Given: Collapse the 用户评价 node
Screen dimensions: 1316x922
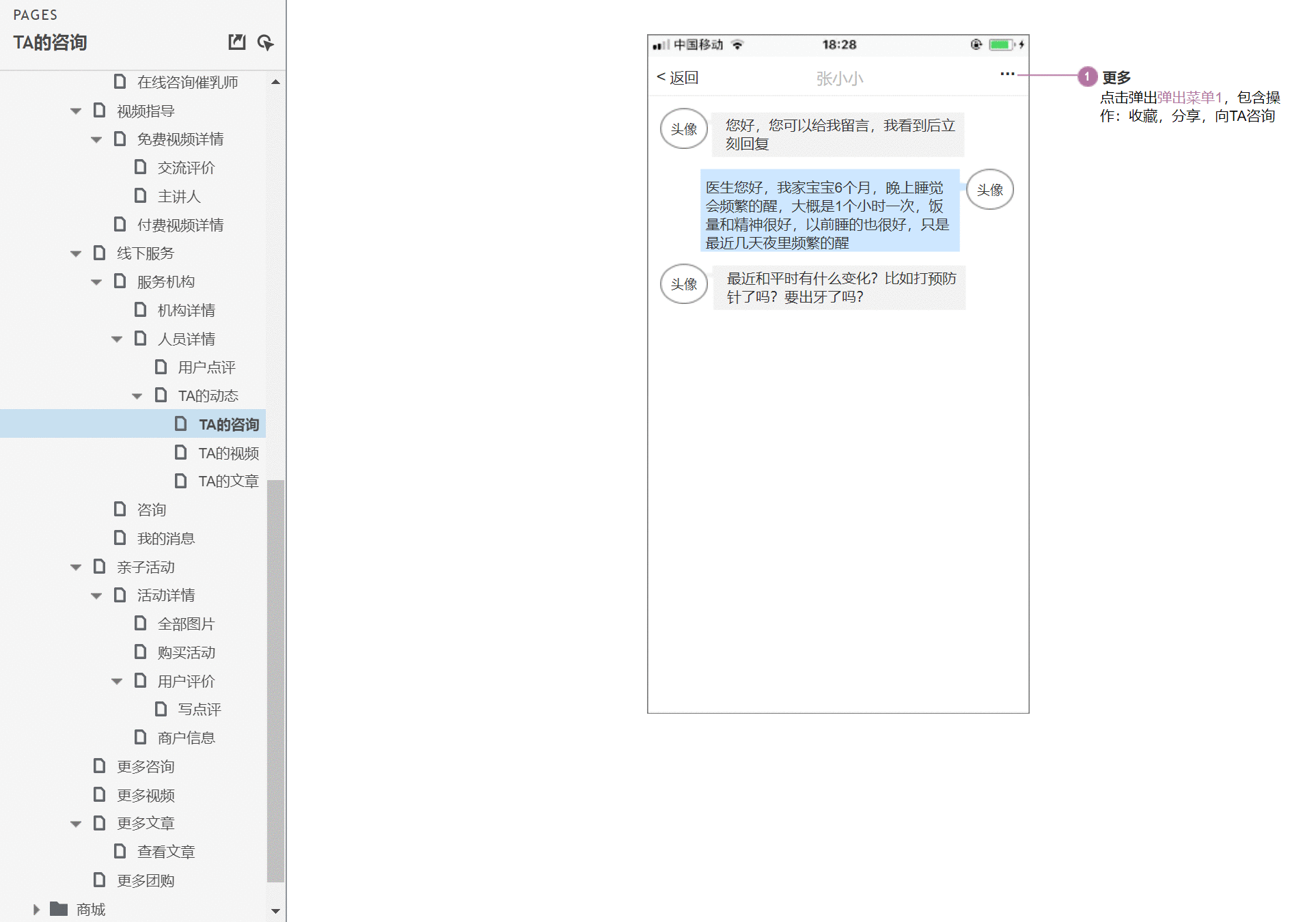Looking at the screenshot, I should click(117, 681).
